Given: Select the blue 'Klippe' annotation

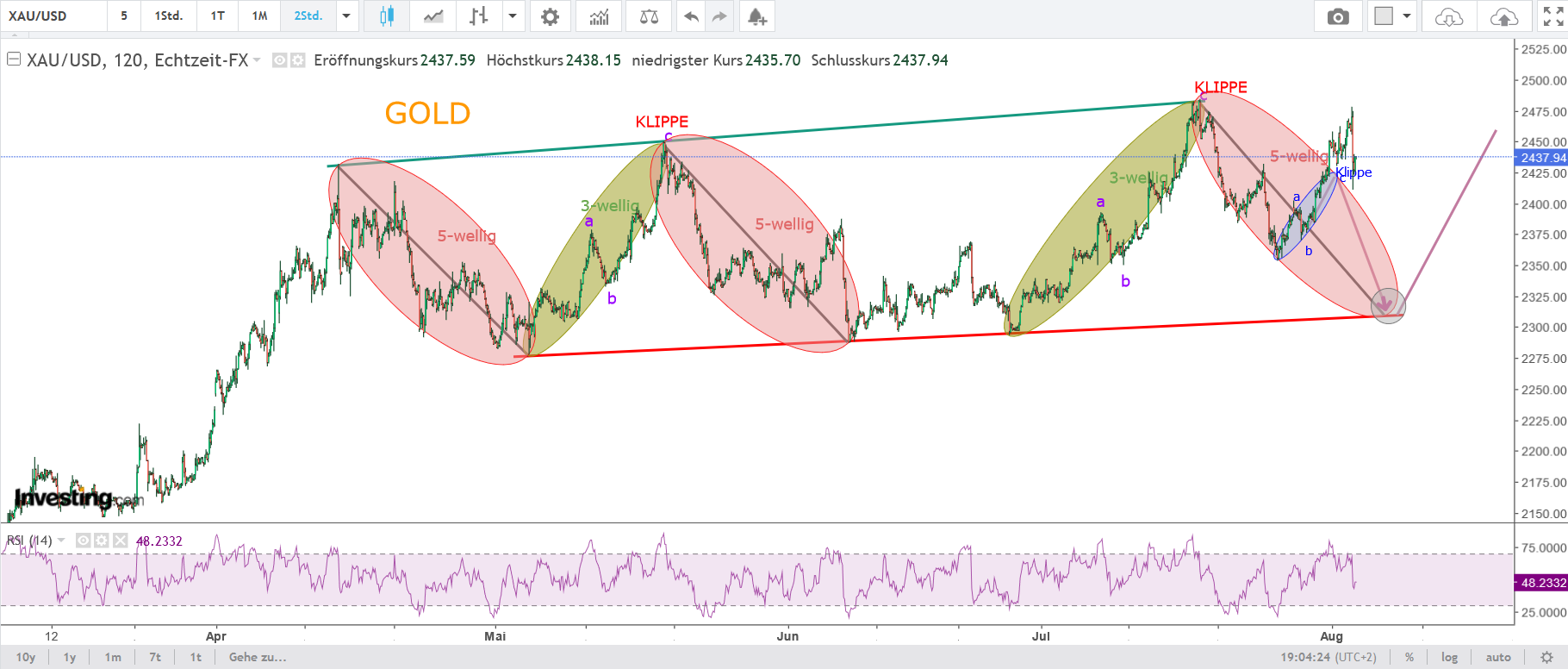Looking at the screenshot, I should pos(1353,172).
